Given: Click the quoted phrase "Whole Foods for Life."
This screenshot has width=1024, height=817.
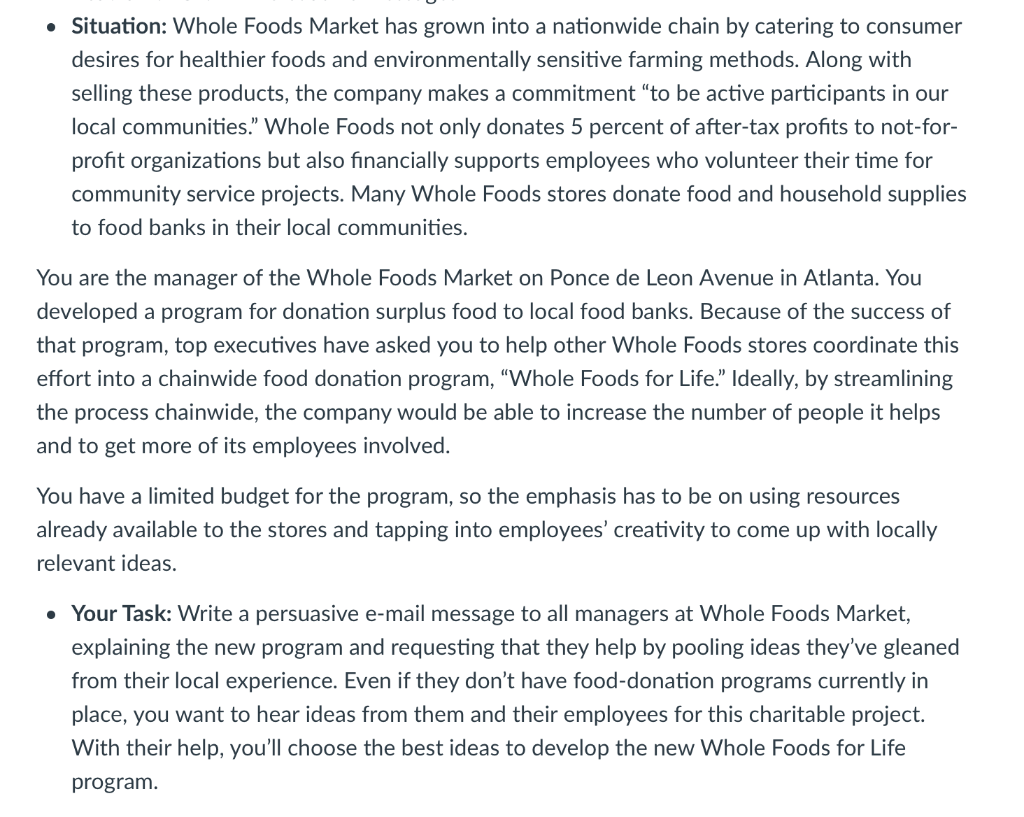Looking at the screenshot, I should pos(613,379).
